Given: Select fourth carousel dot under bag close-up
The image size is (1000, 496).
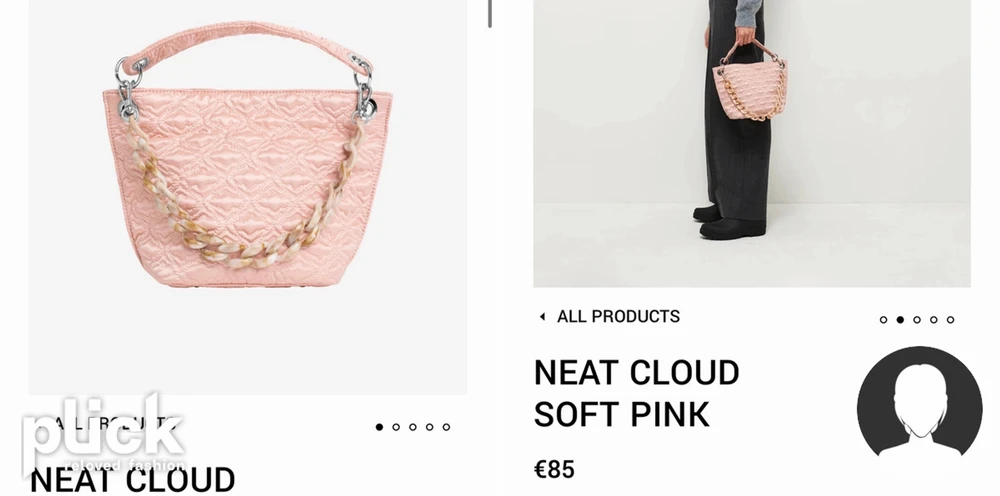Looking at the screenshot, I should tap(429, 427).
